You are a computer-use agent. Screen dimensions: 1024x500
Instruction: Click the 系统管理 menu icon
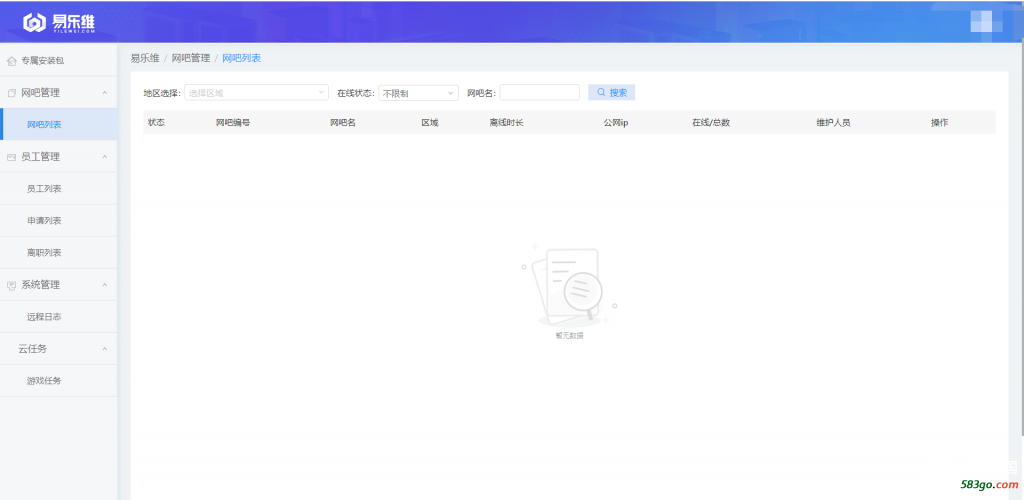(x=12, y=285)
